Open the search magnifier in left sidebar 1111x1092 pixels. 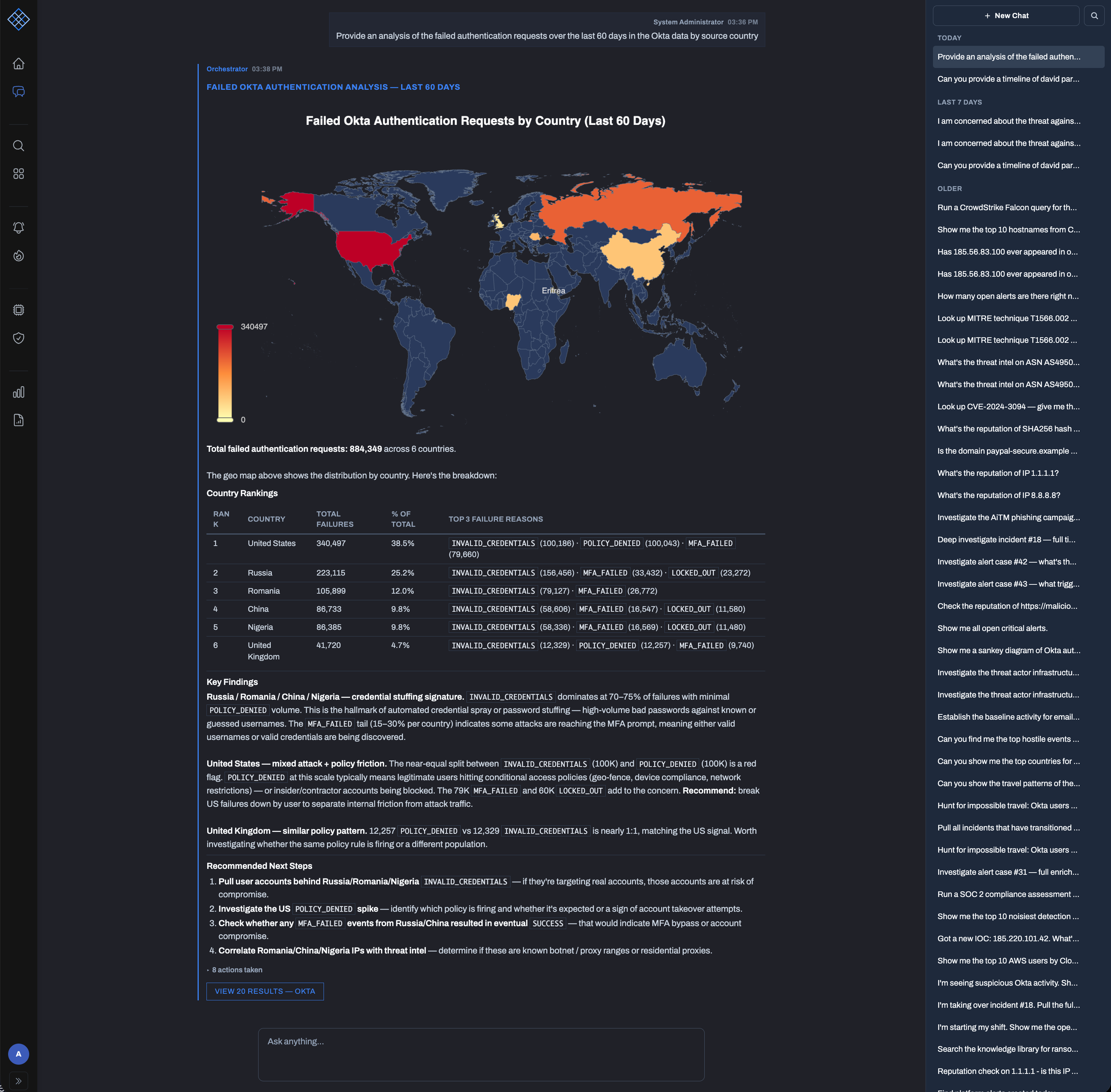[18, 146]
